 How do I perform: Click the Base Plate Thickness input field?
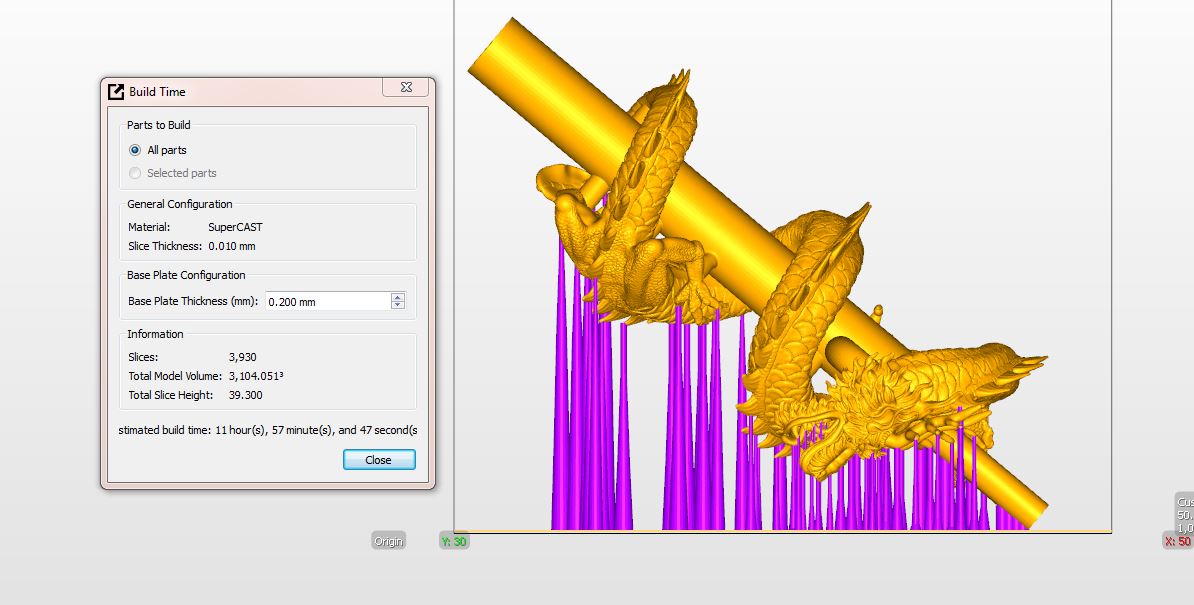327,301
